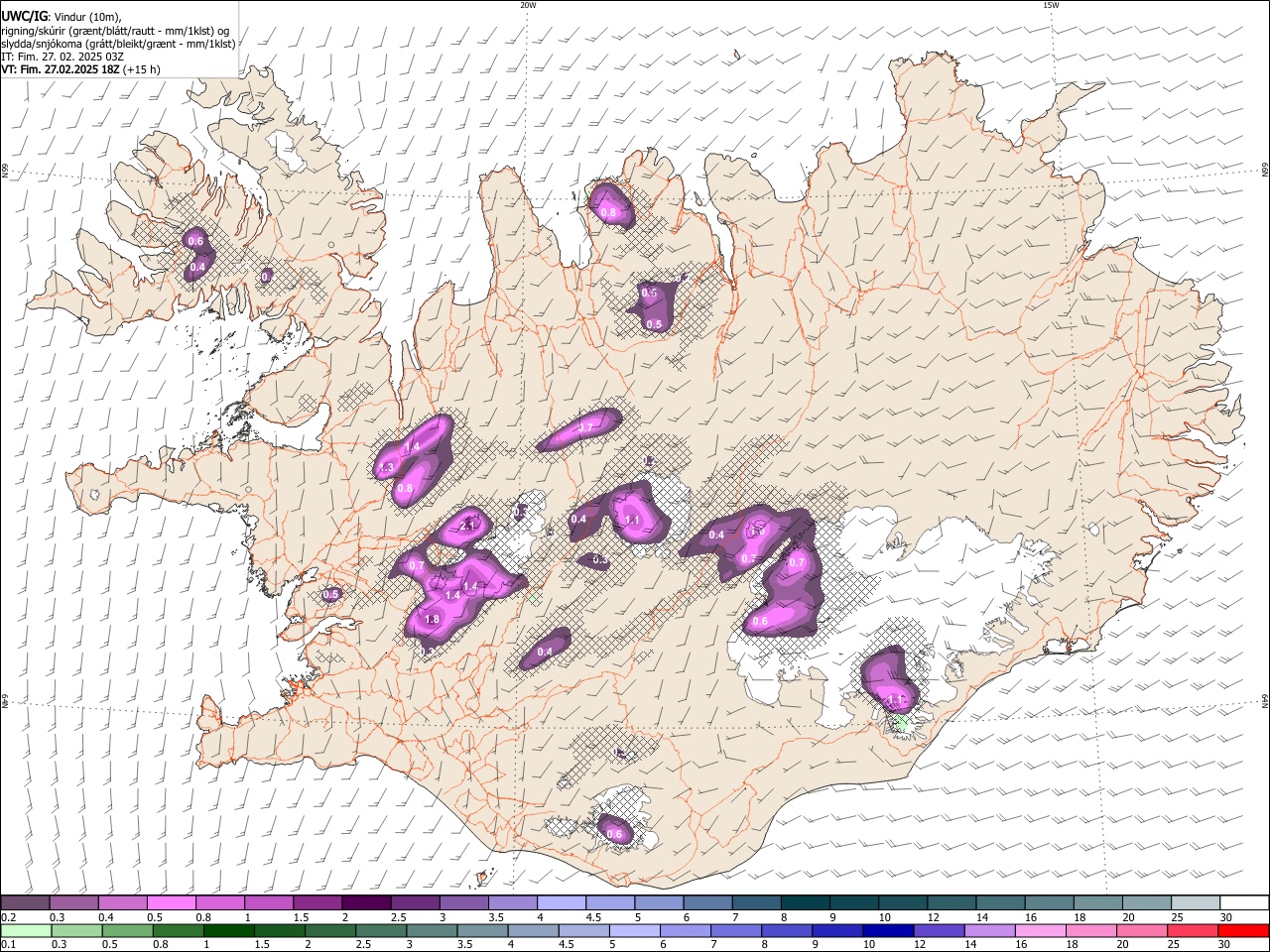Click the '2.1' snowfall value on the map
1270x952 pixels.
click(x=468, y=525)
